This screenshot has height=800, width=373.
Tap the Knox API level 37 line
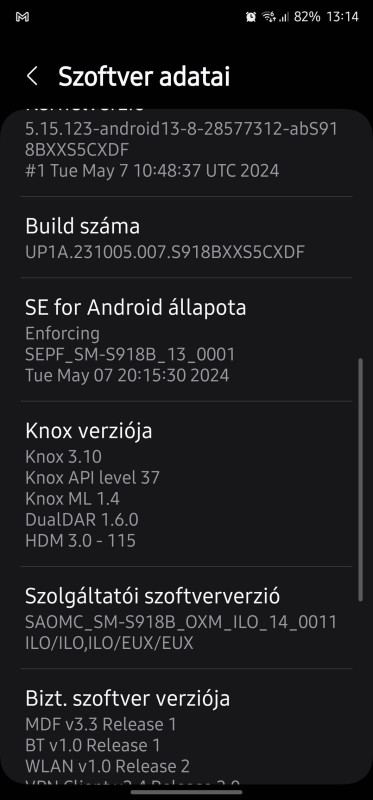(x=92, y=478)
